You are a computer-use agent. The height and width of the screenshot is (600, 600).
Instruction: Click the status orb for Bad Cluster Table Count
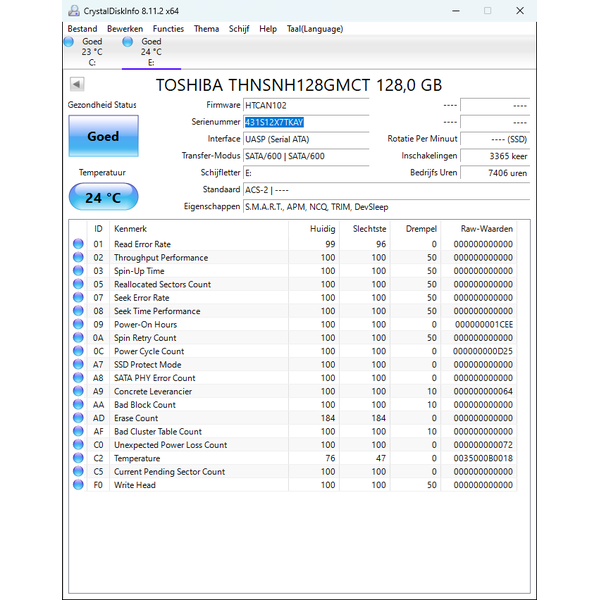point(78,431)
